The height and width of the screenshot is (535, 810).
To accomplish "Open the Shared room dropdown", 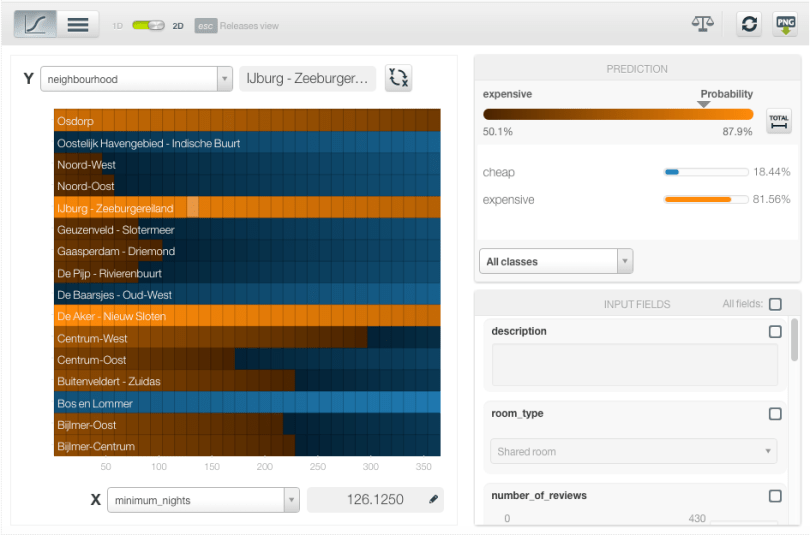I will click(x=634, y=452).
